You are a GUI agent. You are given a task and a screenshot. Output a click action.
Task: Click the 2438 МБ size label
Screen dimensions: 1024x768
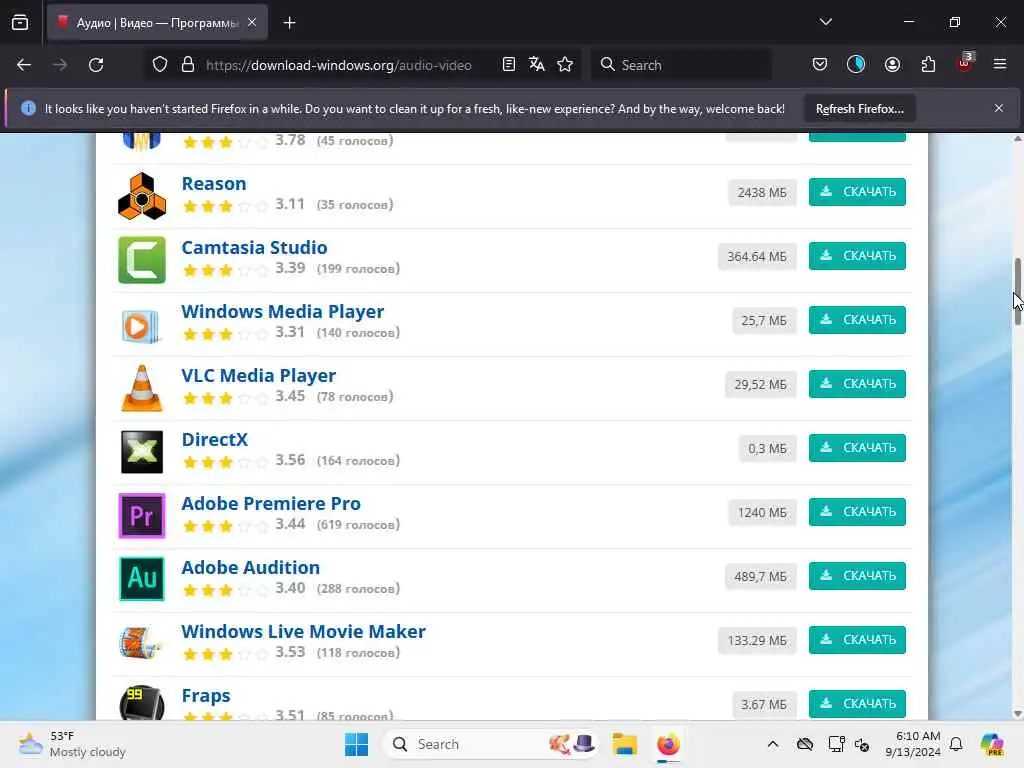762,193
